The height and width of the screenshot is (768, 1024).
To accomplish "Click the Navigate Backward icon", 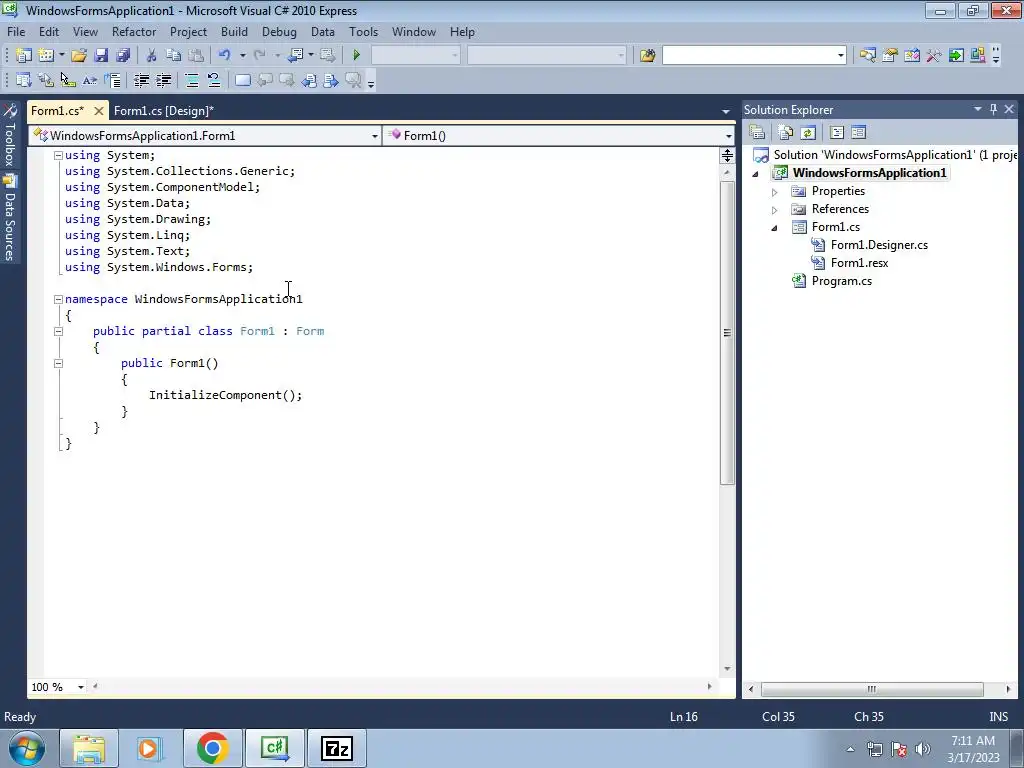I will pyautogui.click(x=295, y=56).
